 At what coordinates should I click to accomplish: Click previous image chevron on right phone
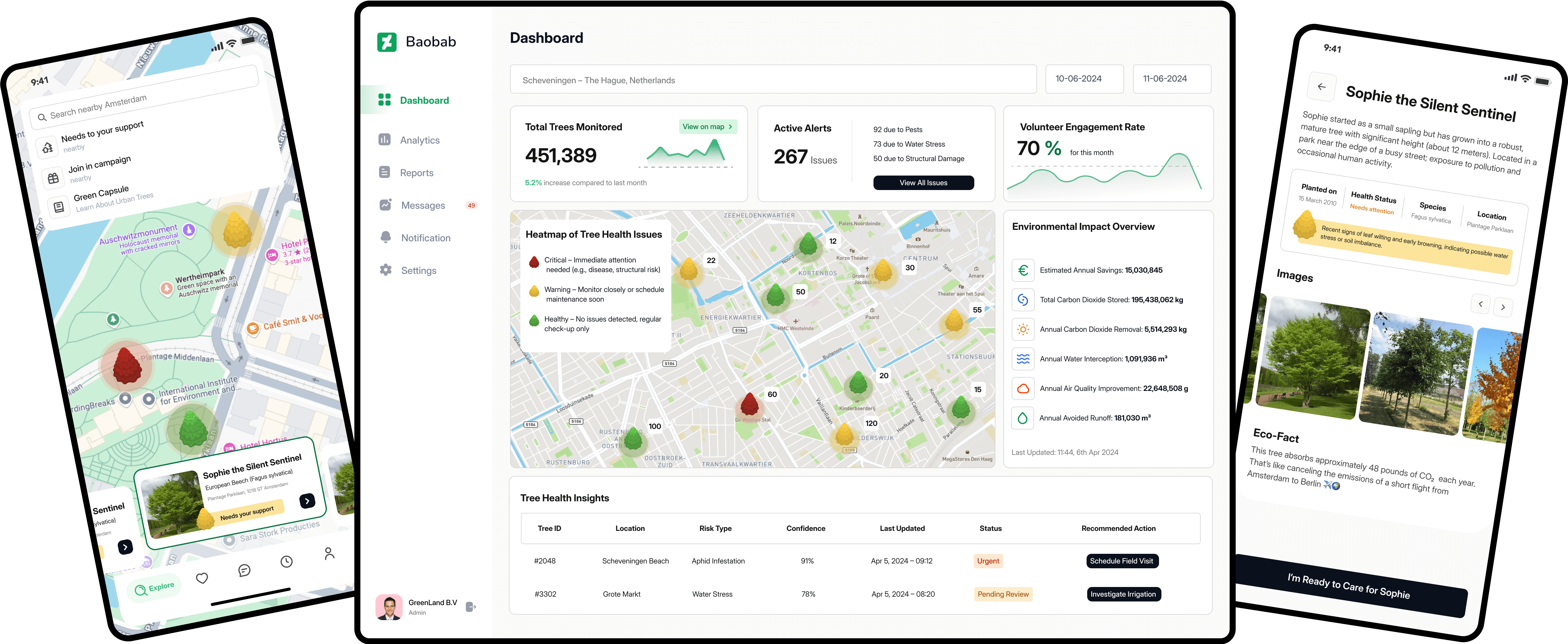click(x=1480, y=303)
